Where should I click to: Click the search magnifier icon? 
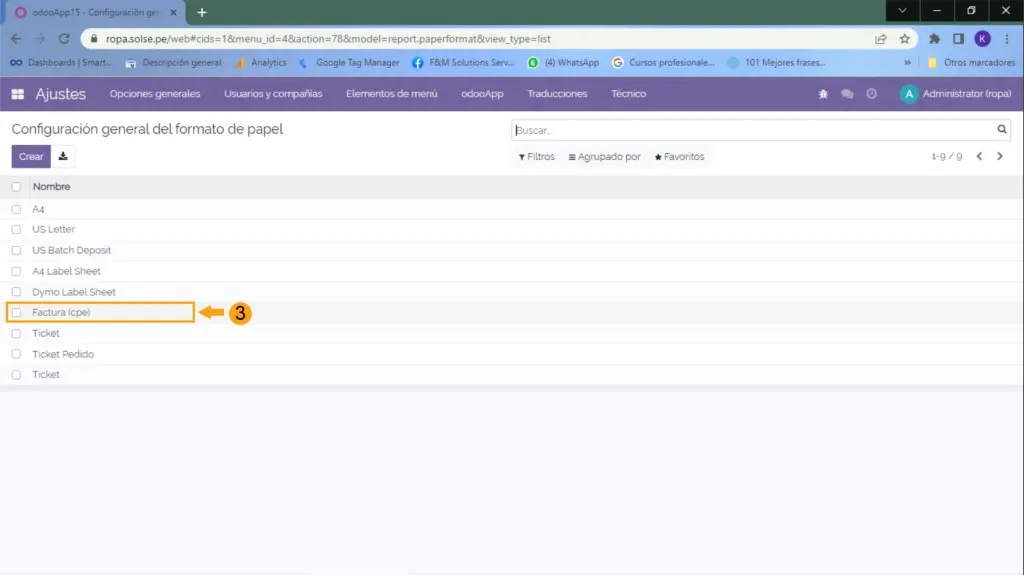tap(1001, 130)
